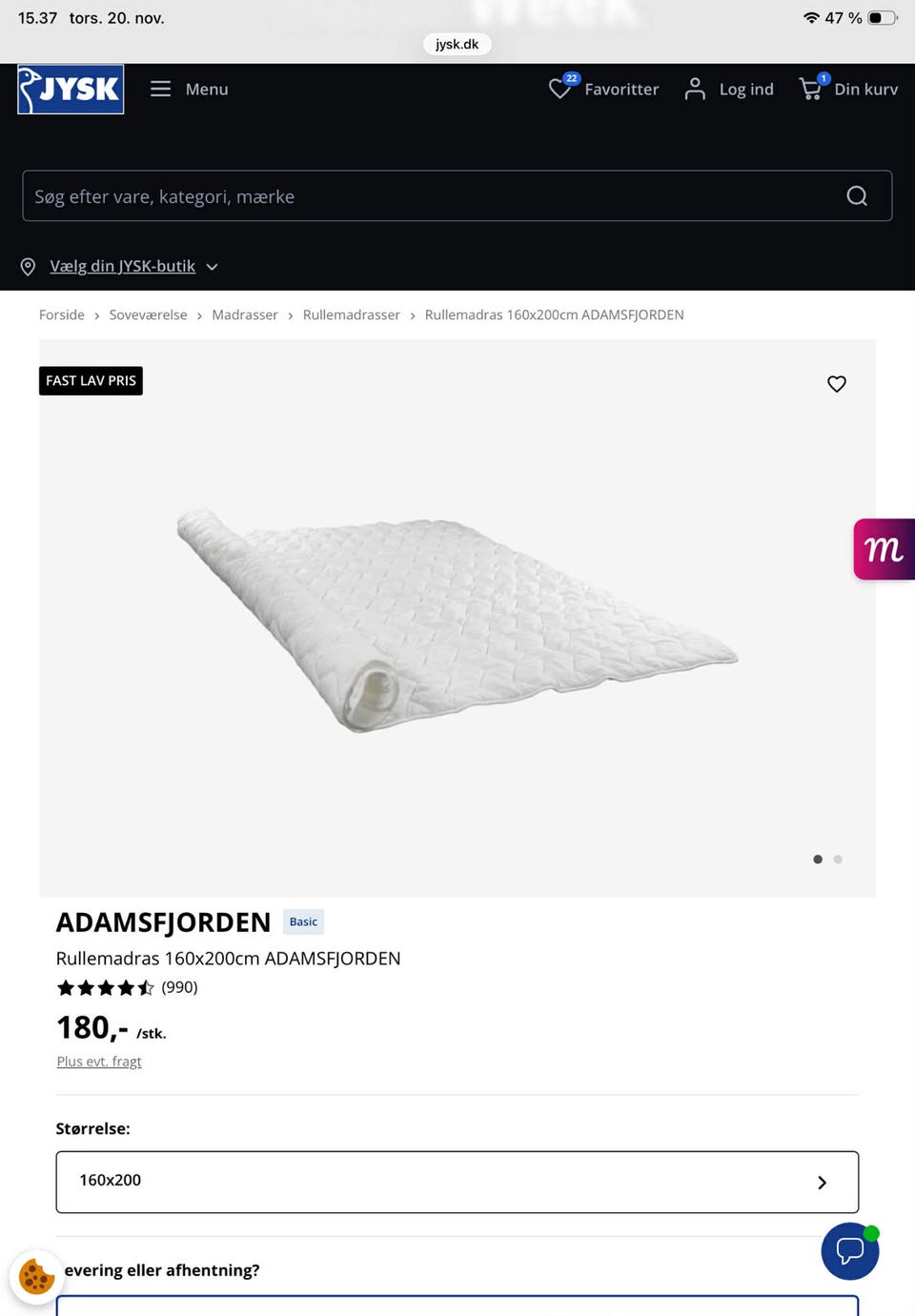Screen dimensions: 915x1316
Task: Navigate to Madrasser breadcrumb
Action: [x=245, y=315]
